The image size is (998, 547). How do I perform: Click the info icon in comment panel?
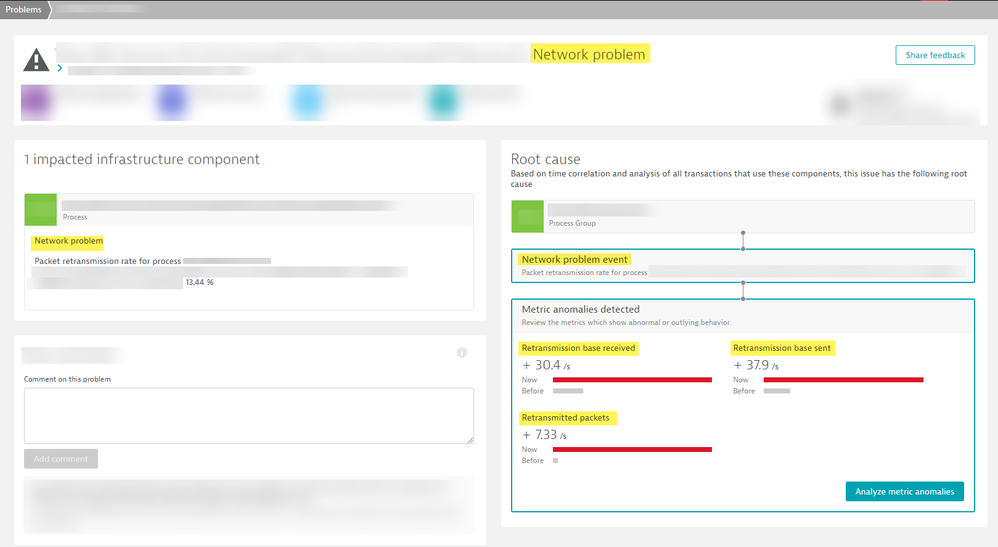(x=462, y=353)
